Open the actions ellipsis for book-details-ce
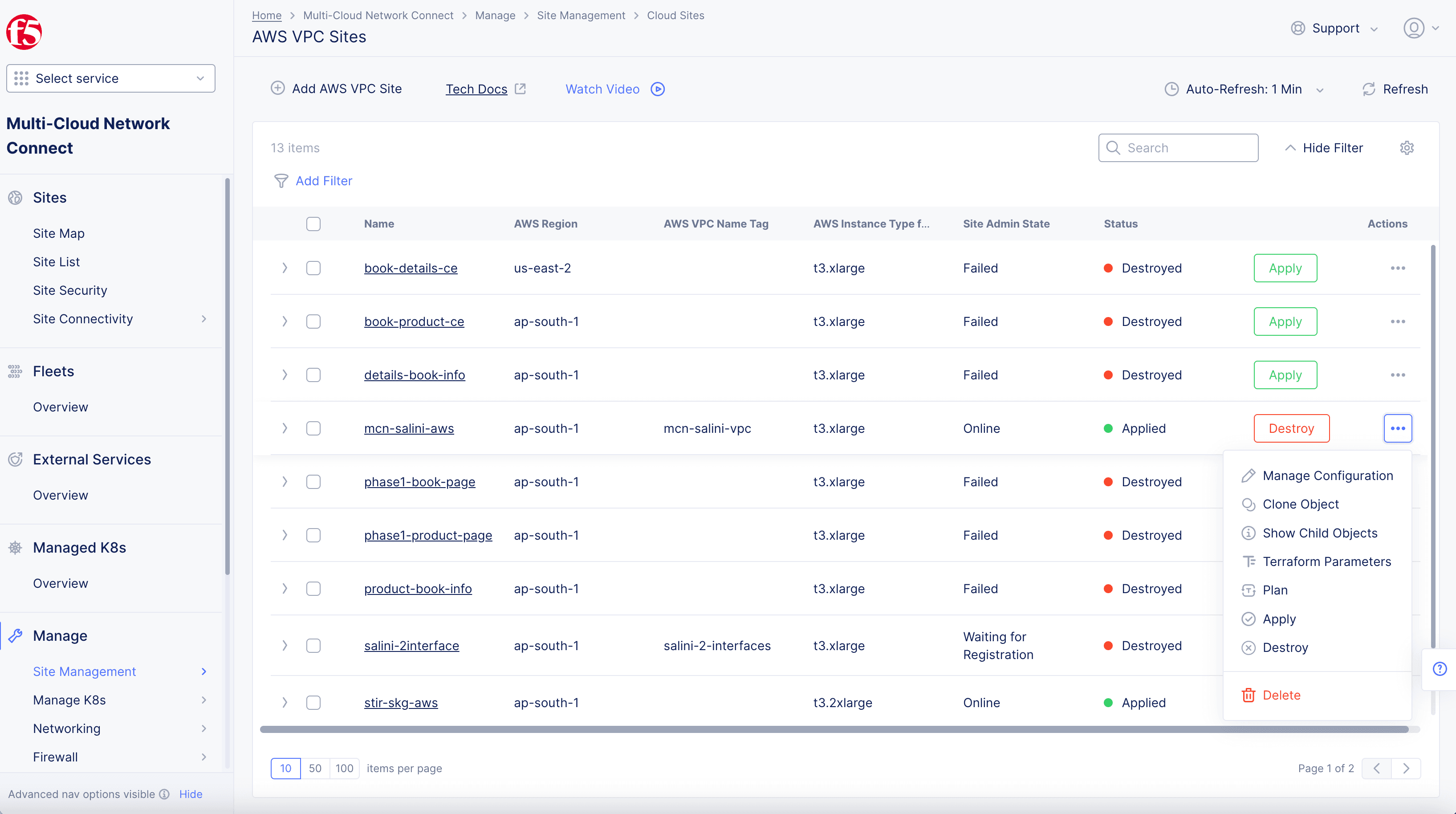 click(x=1397, y=268)
